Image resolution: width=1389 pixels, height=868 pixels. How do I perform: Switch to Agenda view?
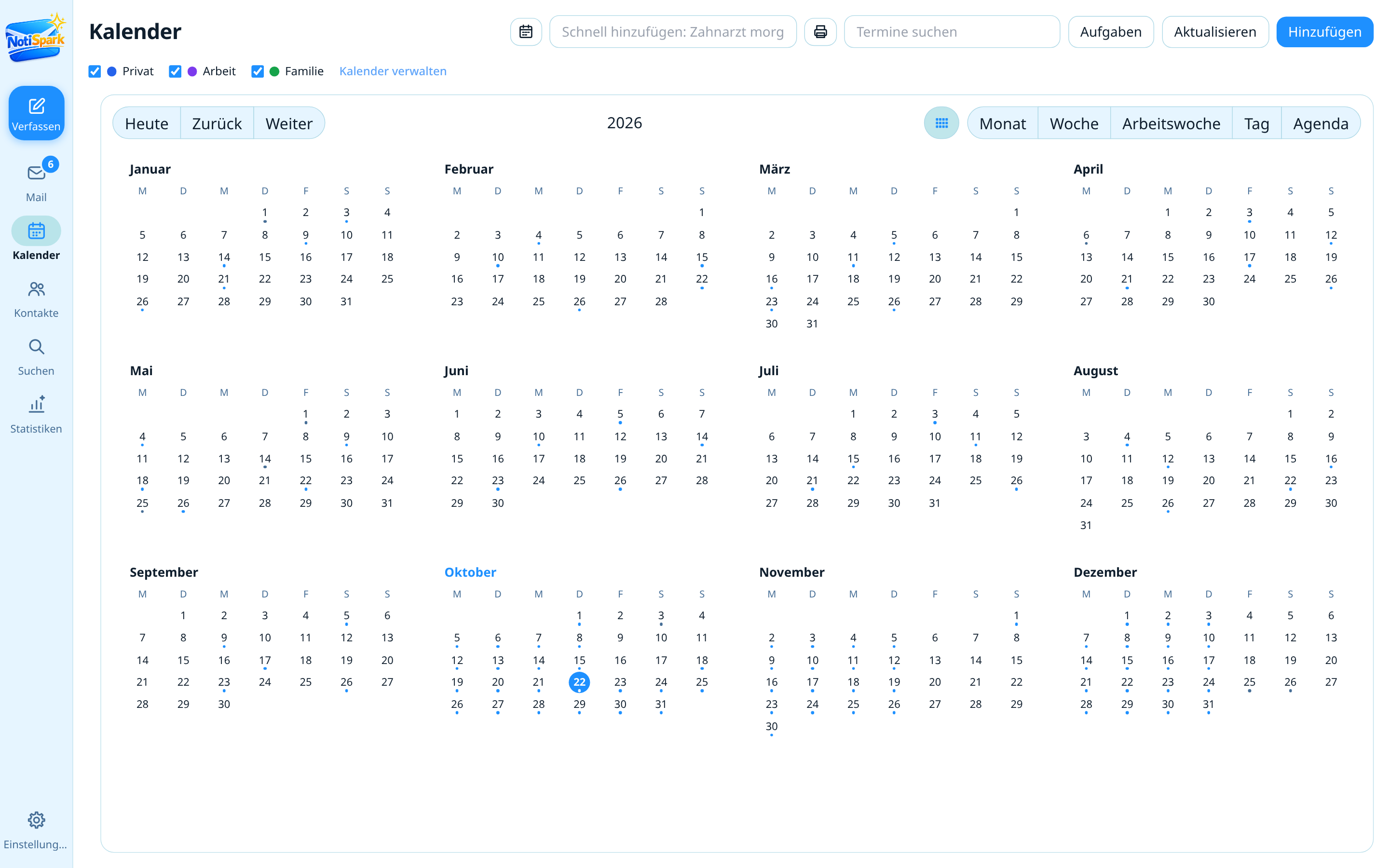click(x=1321, y=123)
